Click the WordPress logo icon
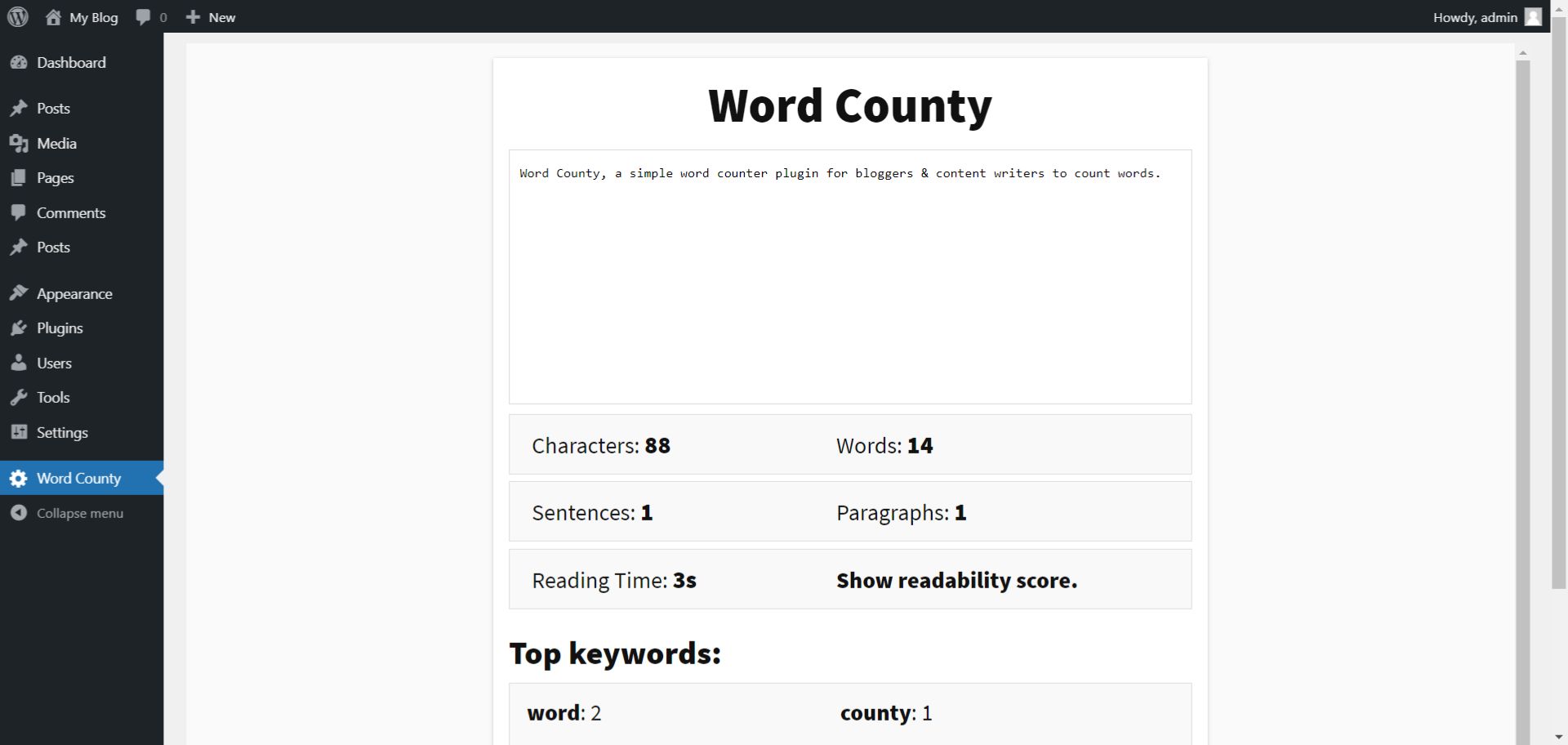 coord(18,16)
